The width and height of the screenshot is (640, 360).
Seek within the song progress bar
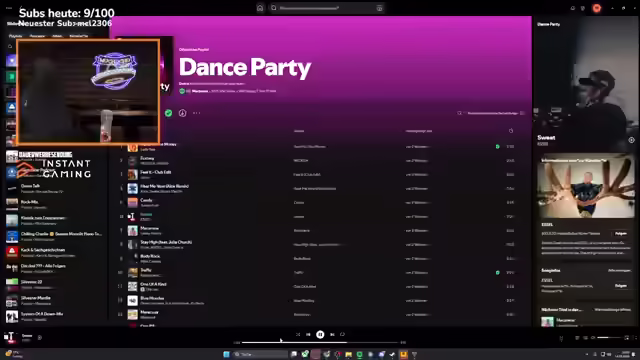click(x=320, y=342)
